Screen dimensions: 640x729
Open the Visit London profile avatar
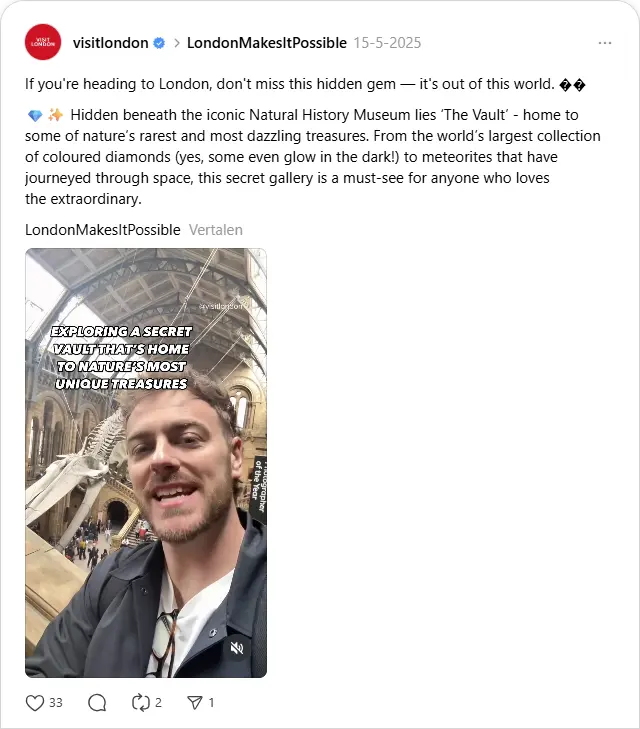[x=43, y=42]
